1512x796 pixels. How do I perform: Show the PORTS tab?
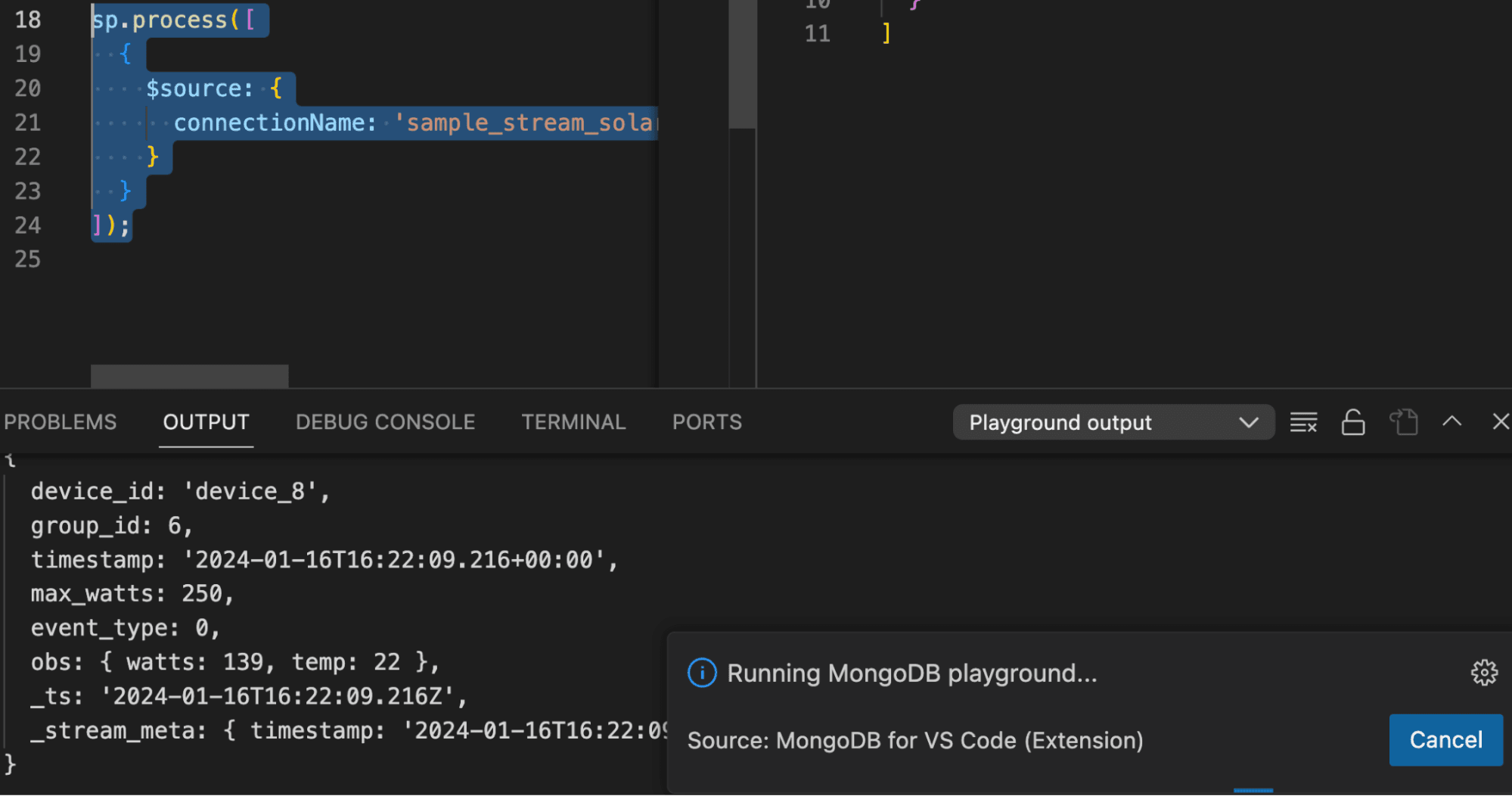[706, 422]
